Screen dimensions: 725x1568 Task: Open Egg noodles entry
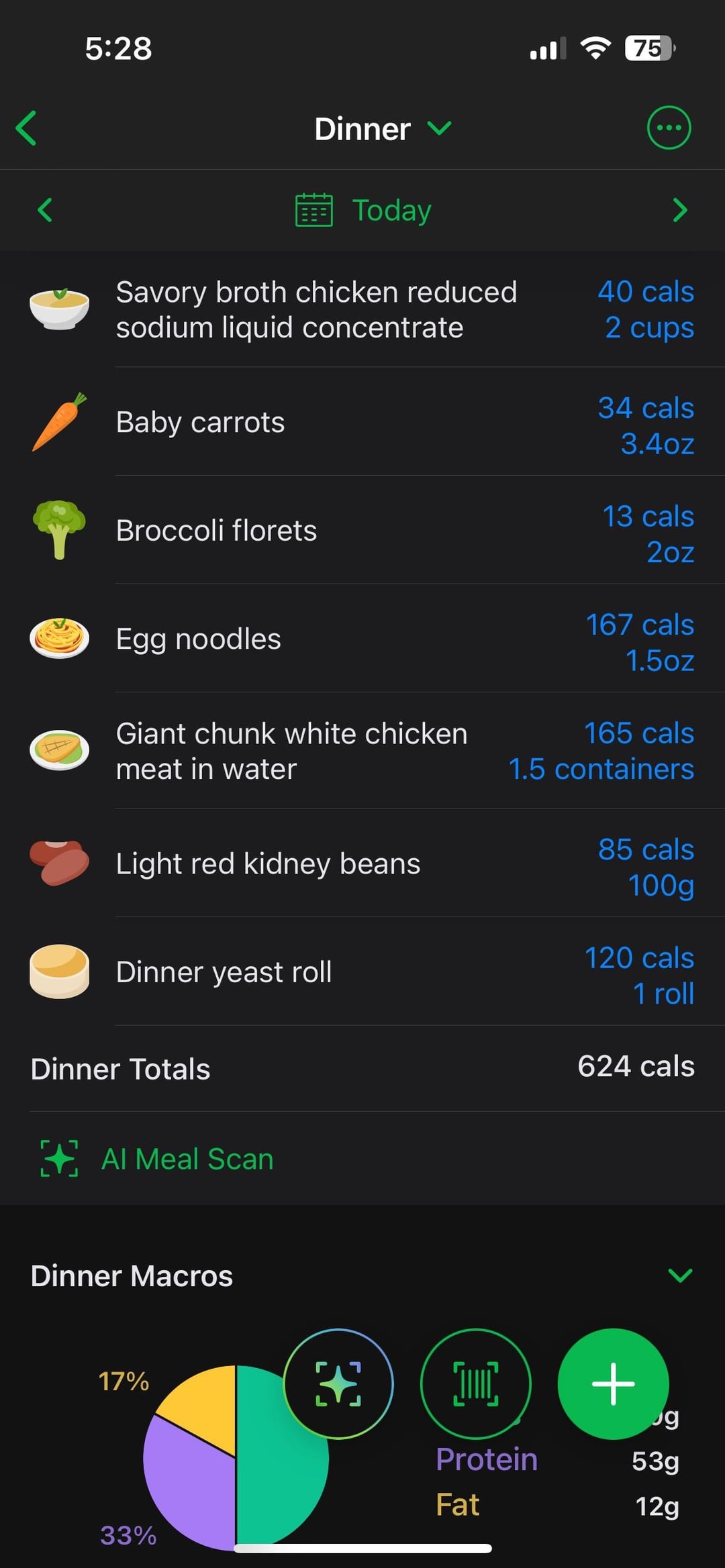tap(199, 639)
